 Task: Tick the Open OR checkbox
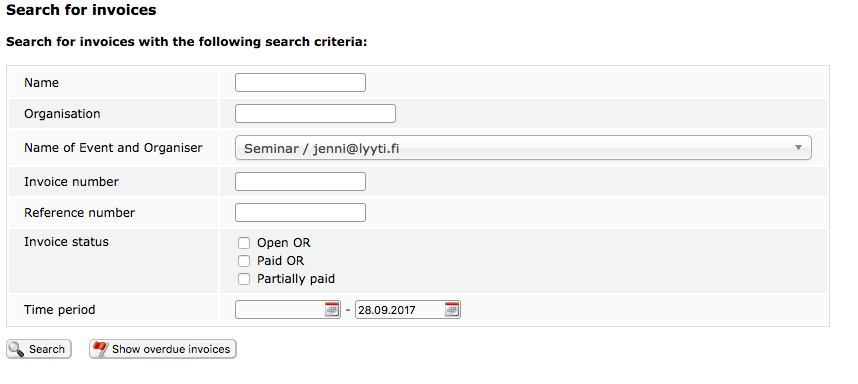[x=244, y=243]
